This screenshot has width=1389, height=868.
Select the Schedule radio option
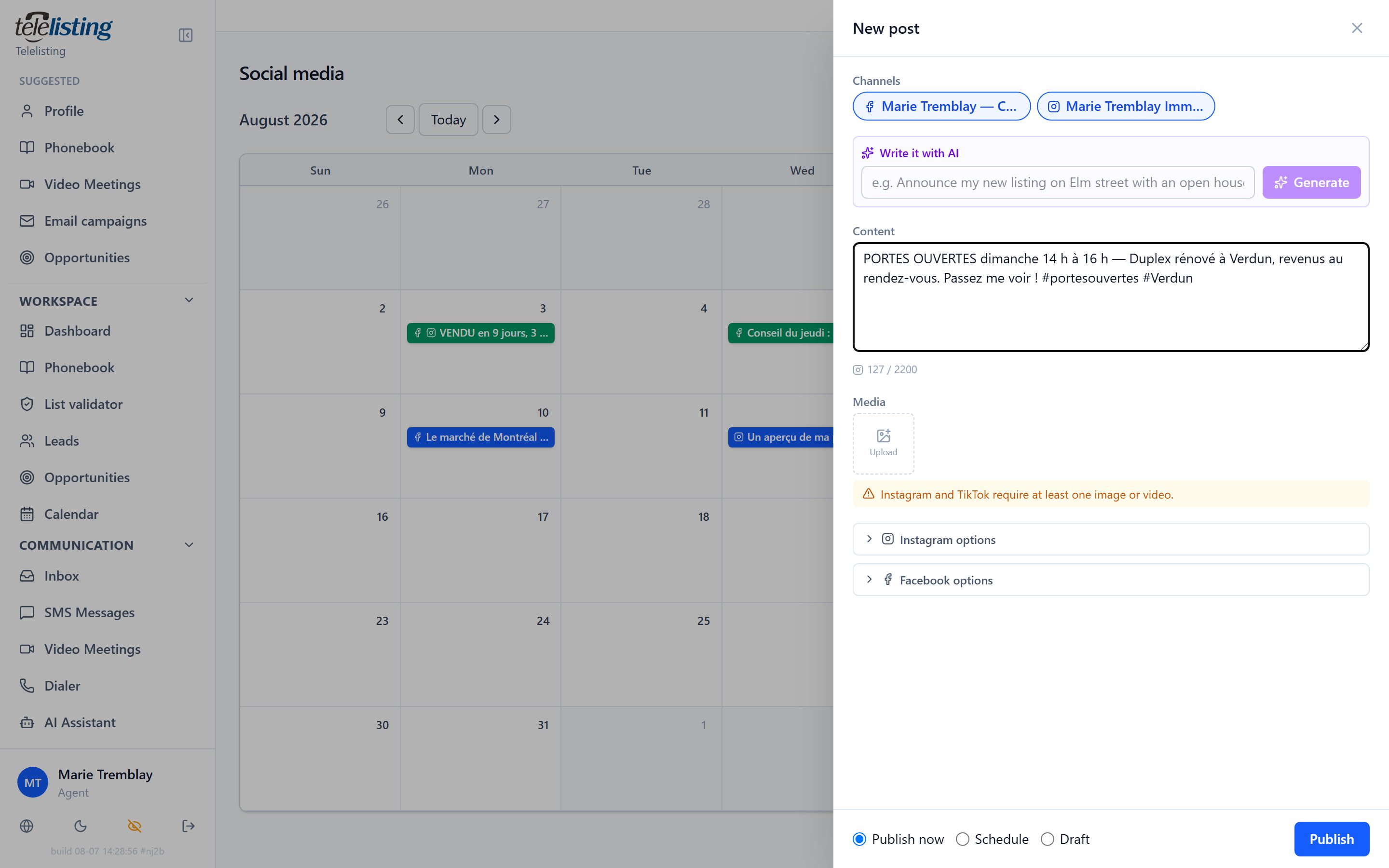963,839
